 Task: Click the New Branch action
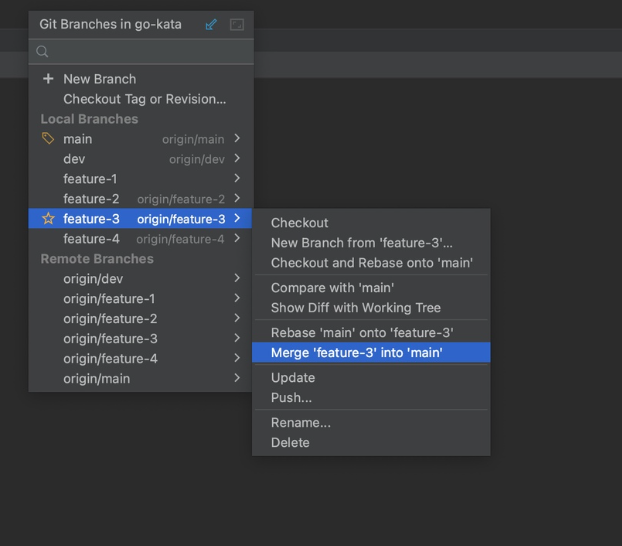[x=99, y=79]
